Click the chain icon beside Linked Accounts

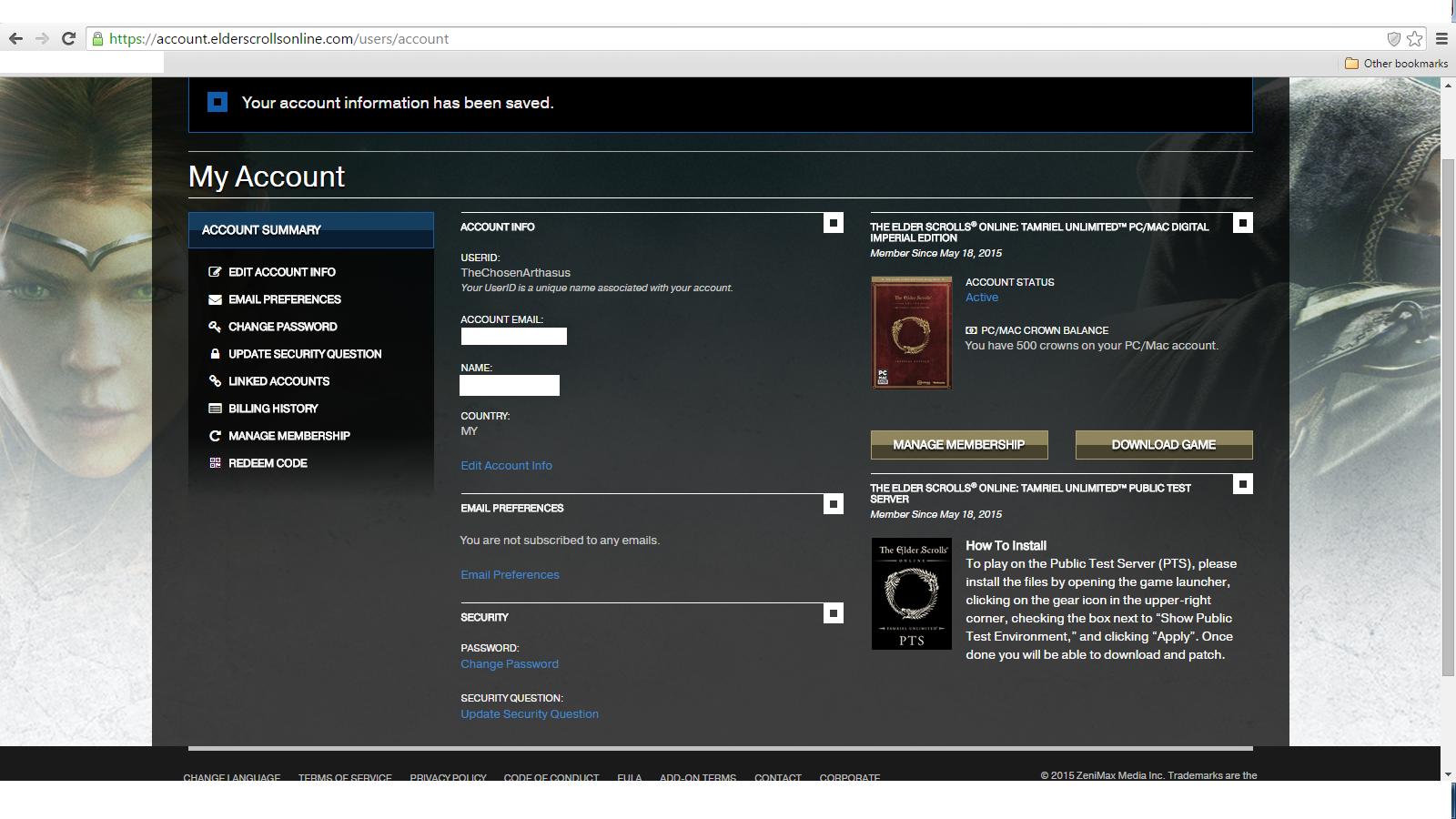215,380
